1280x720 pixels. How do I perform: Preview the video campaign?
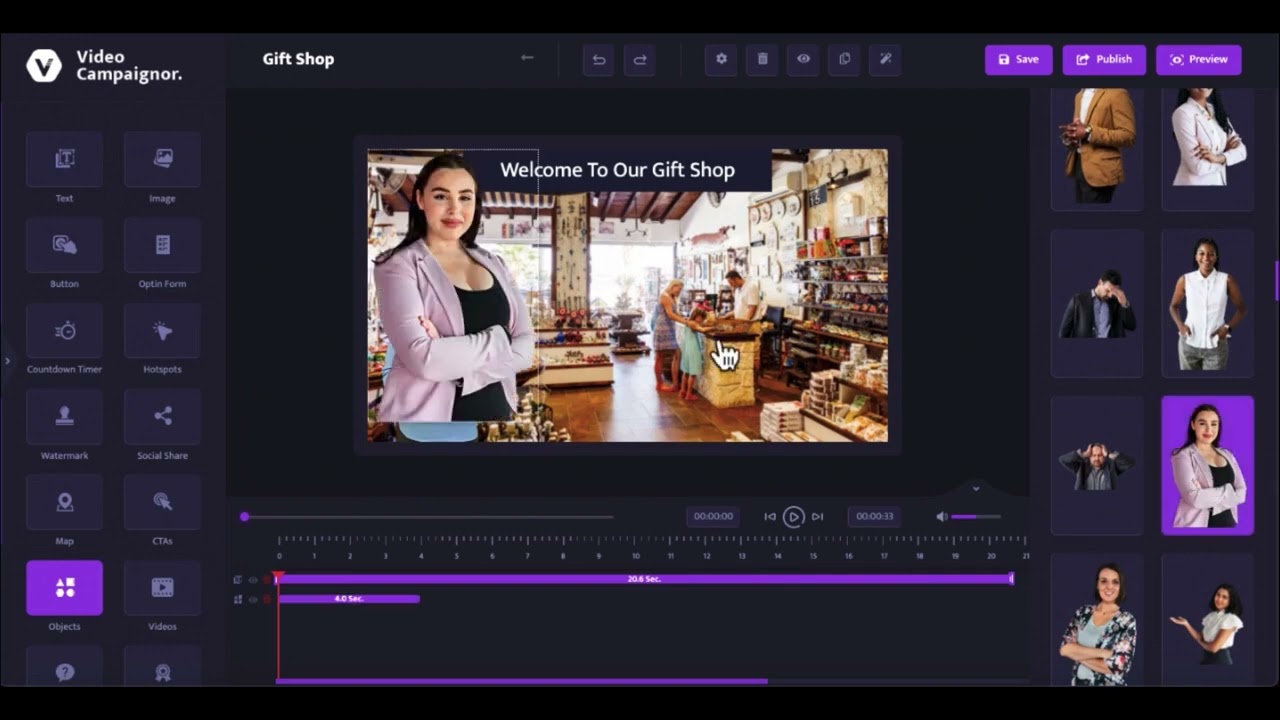pyautogui.click(x=1199, y=59)
